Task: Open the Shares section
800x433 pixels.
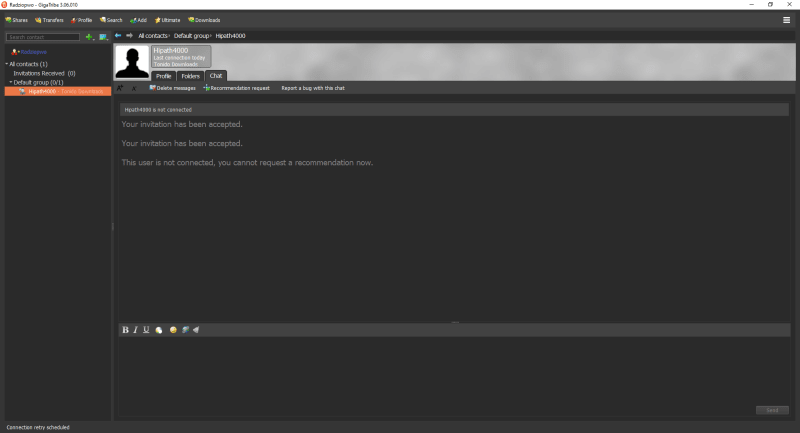Action: pos(16,20)
